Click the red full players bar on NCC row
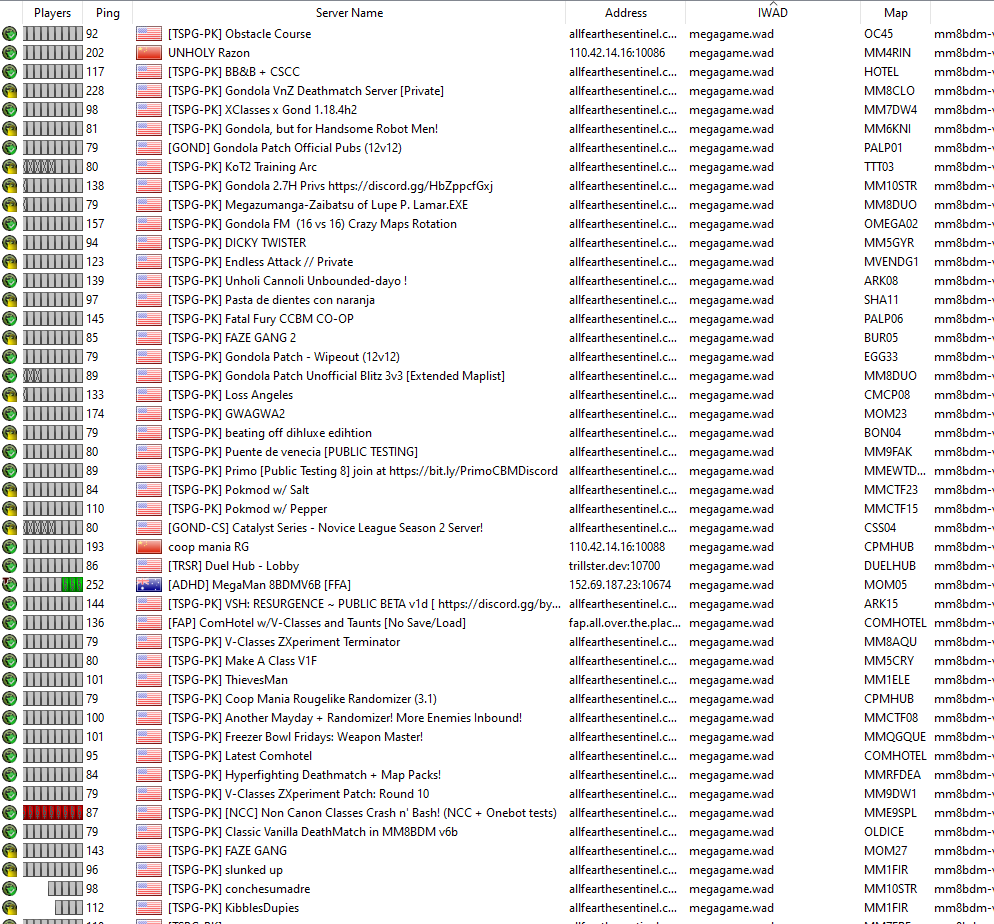994x924 pixels. tap(53, 812)
